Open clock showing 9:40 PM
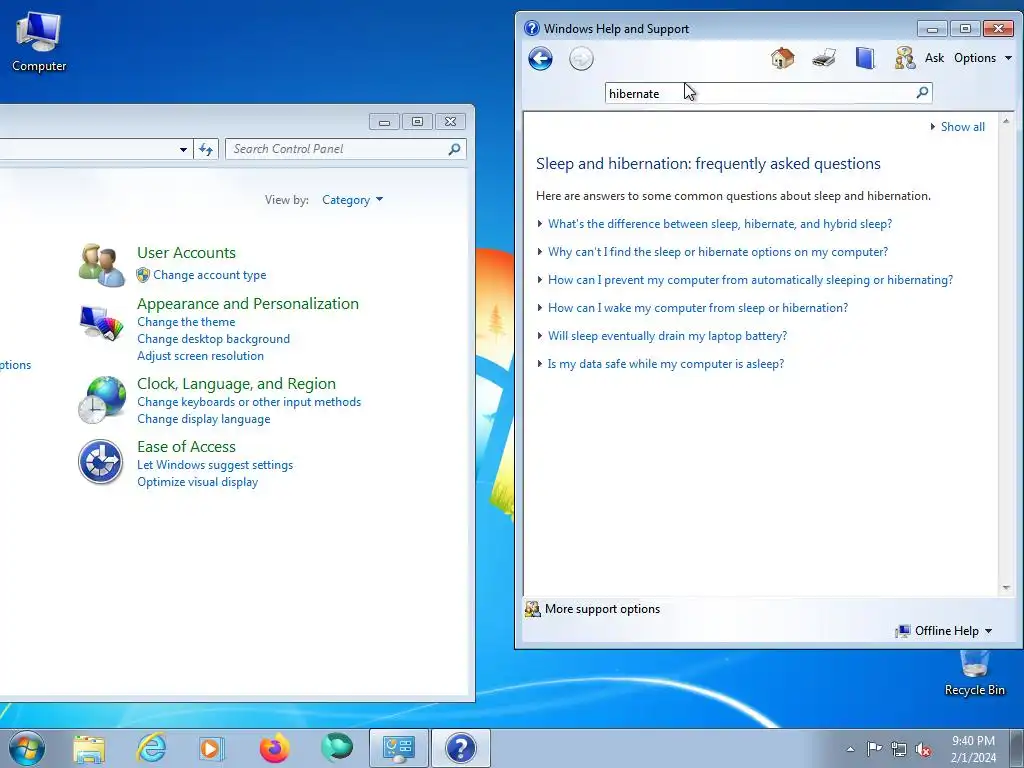The image size is (1024, 768). 973,749
